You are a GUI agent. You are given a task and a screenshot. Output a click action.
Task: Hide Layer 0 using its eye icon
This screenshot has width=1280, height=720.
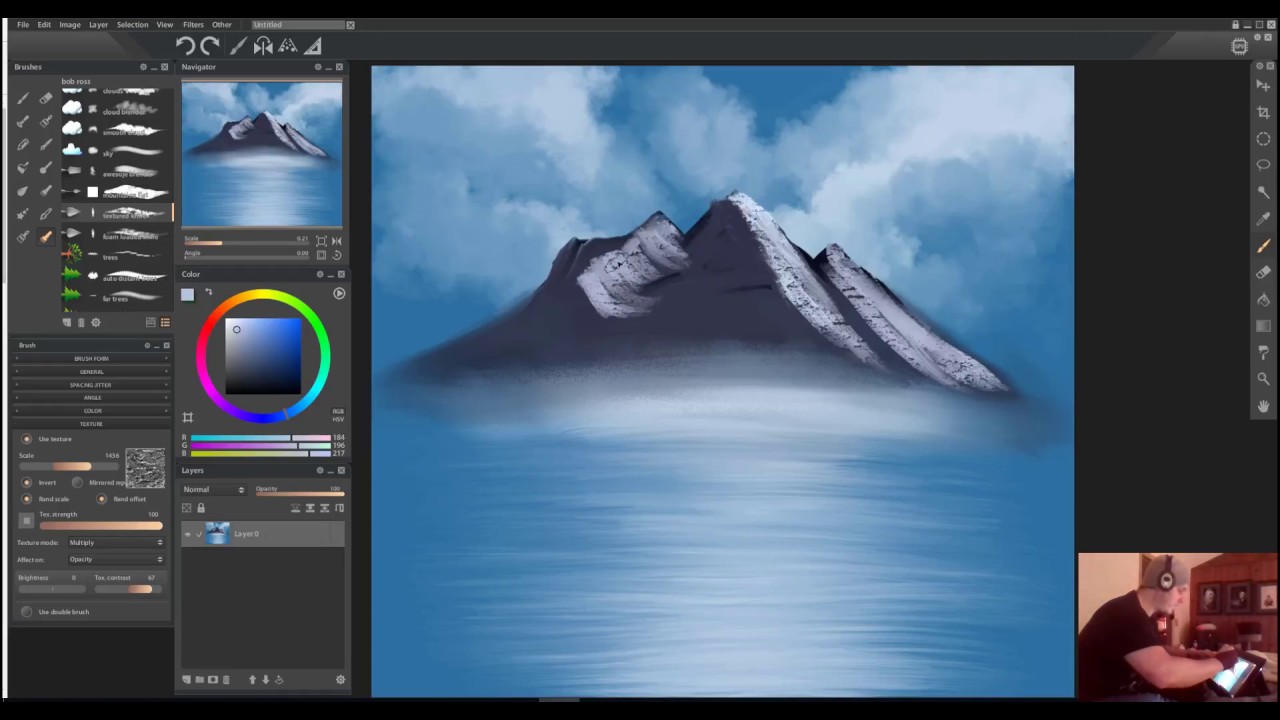(x=187, y=534)
